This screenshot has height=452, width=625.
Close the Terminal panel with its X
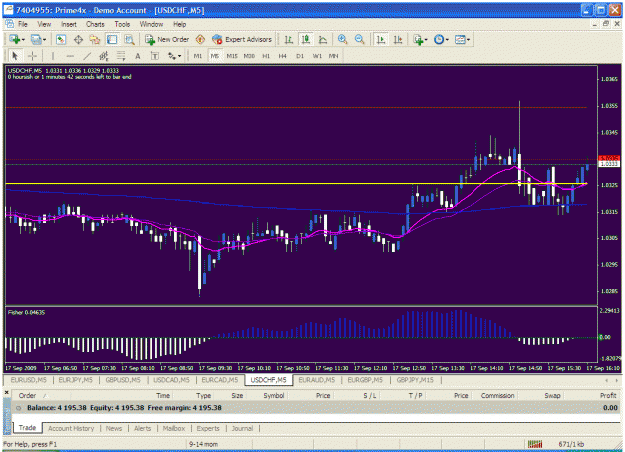coord(7,393)
